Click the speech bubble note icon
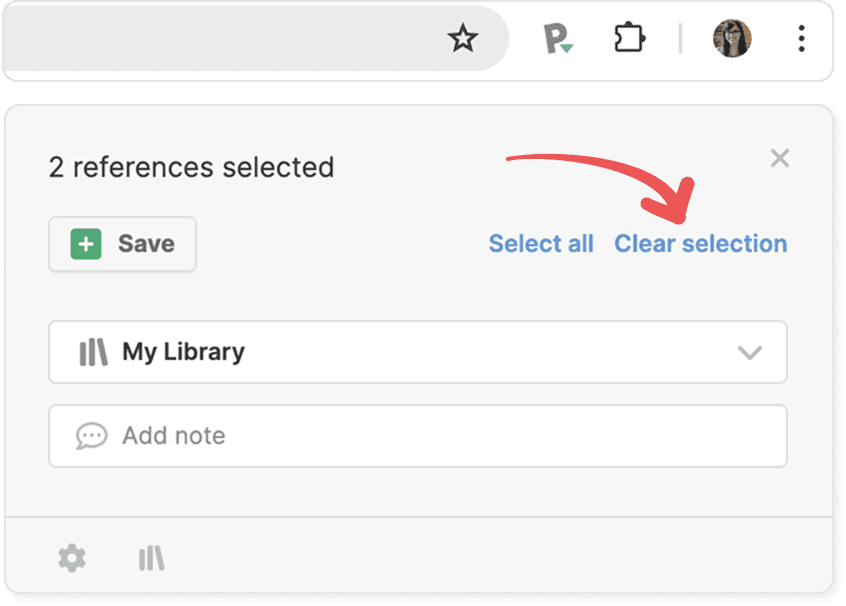846x606 pixels. click(x=92, y=436)
